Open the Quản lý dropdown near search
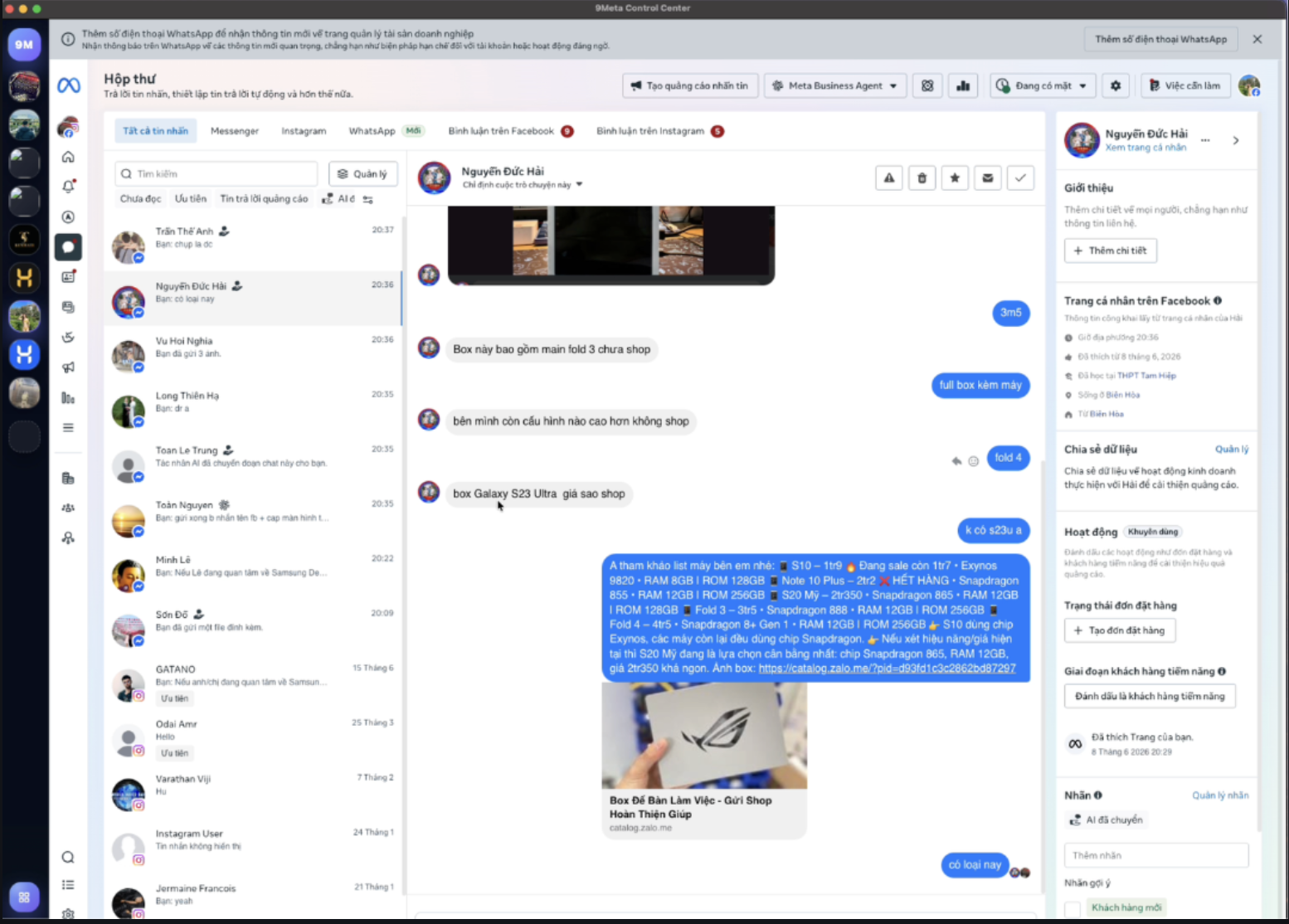This screenshot has width=1289, height=924. pyautogui.click(x=363, y=174)
